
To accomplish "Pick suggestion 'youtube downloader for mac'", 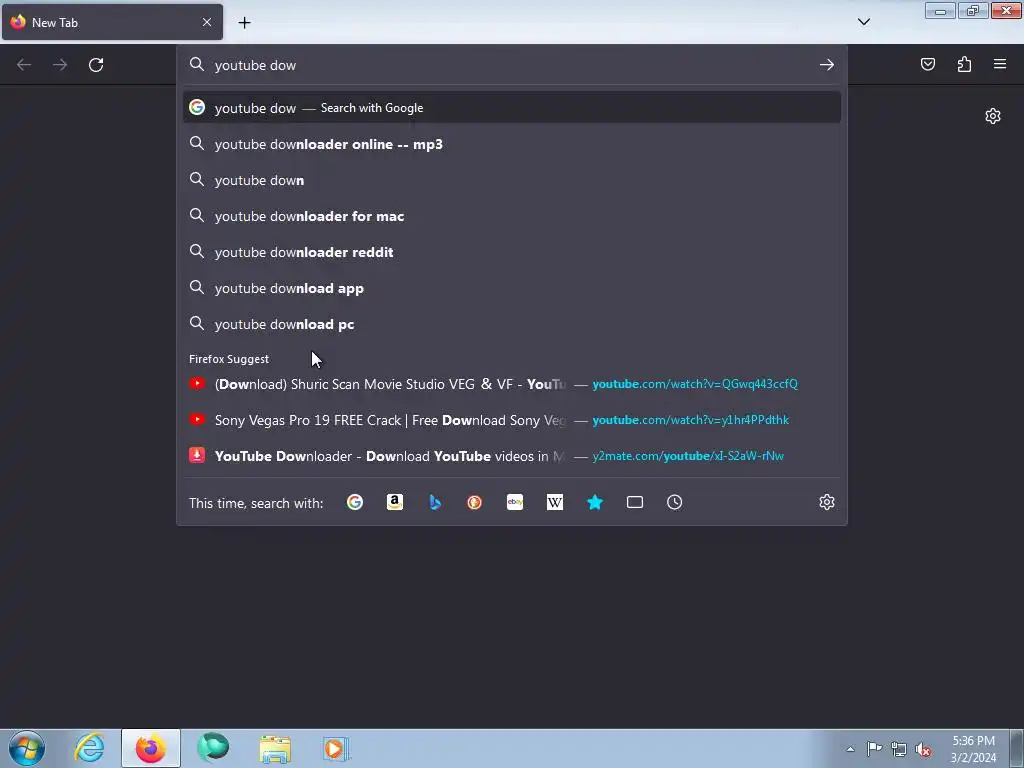I will pyautogui.click(x=512, y=216).
